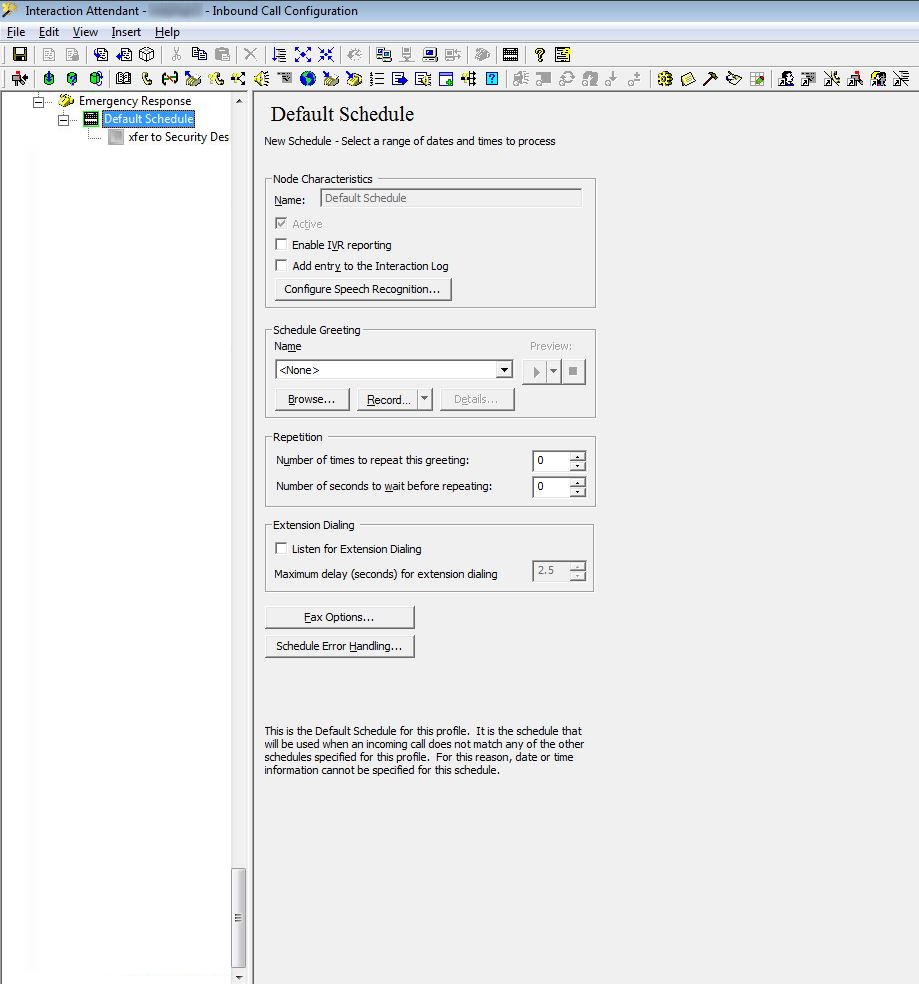Click the Save floppy disk icon
The image size is (919, 984).
[x=20, y=55]
